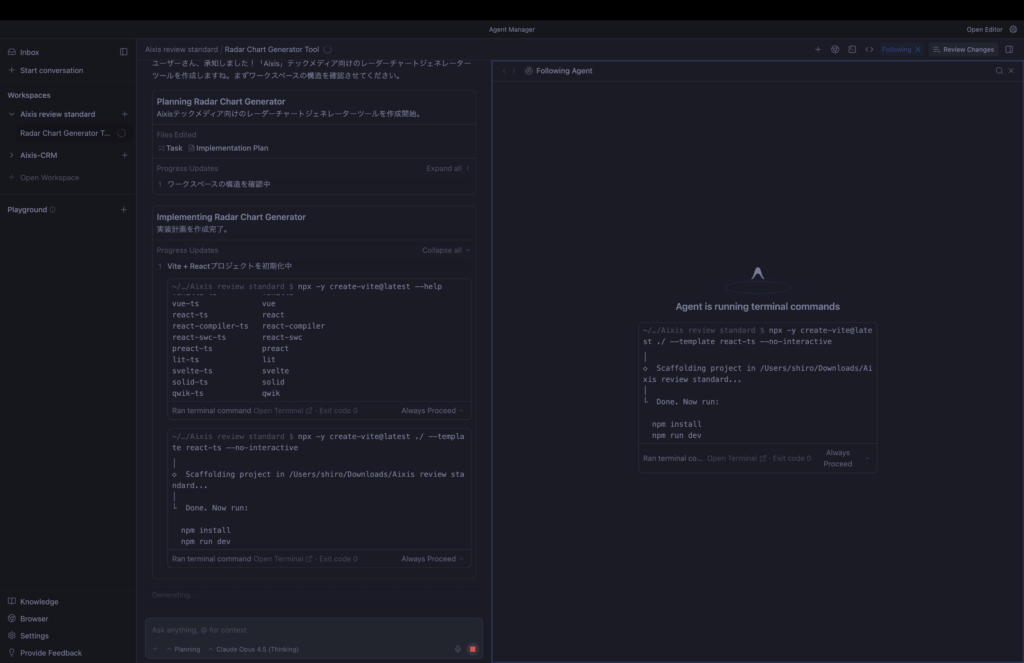Click the stop generation button
Viewport: 1024px width, 663px height.
472,649
